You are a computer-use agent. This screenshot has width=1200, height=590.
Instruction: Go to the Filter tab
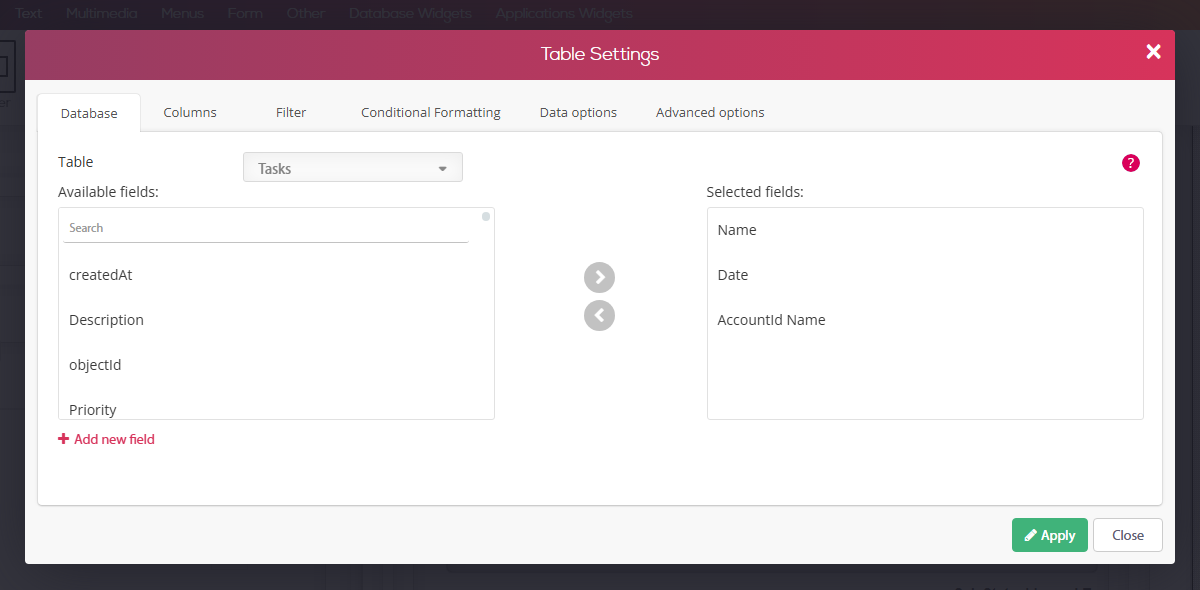[291, 113]
